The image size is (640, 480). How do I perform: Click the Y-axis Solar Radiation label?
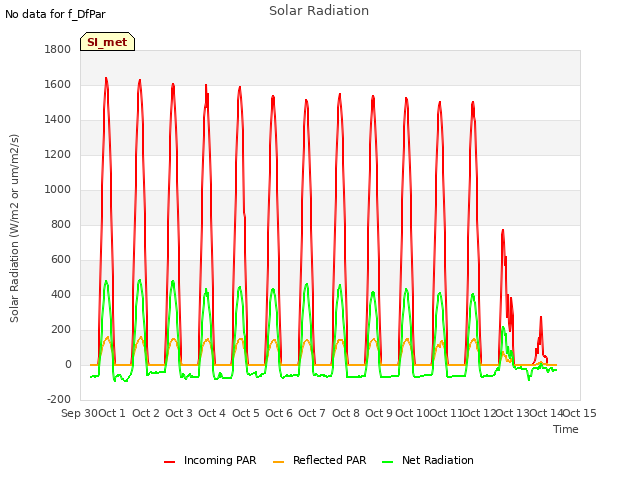tap(14, 228)
